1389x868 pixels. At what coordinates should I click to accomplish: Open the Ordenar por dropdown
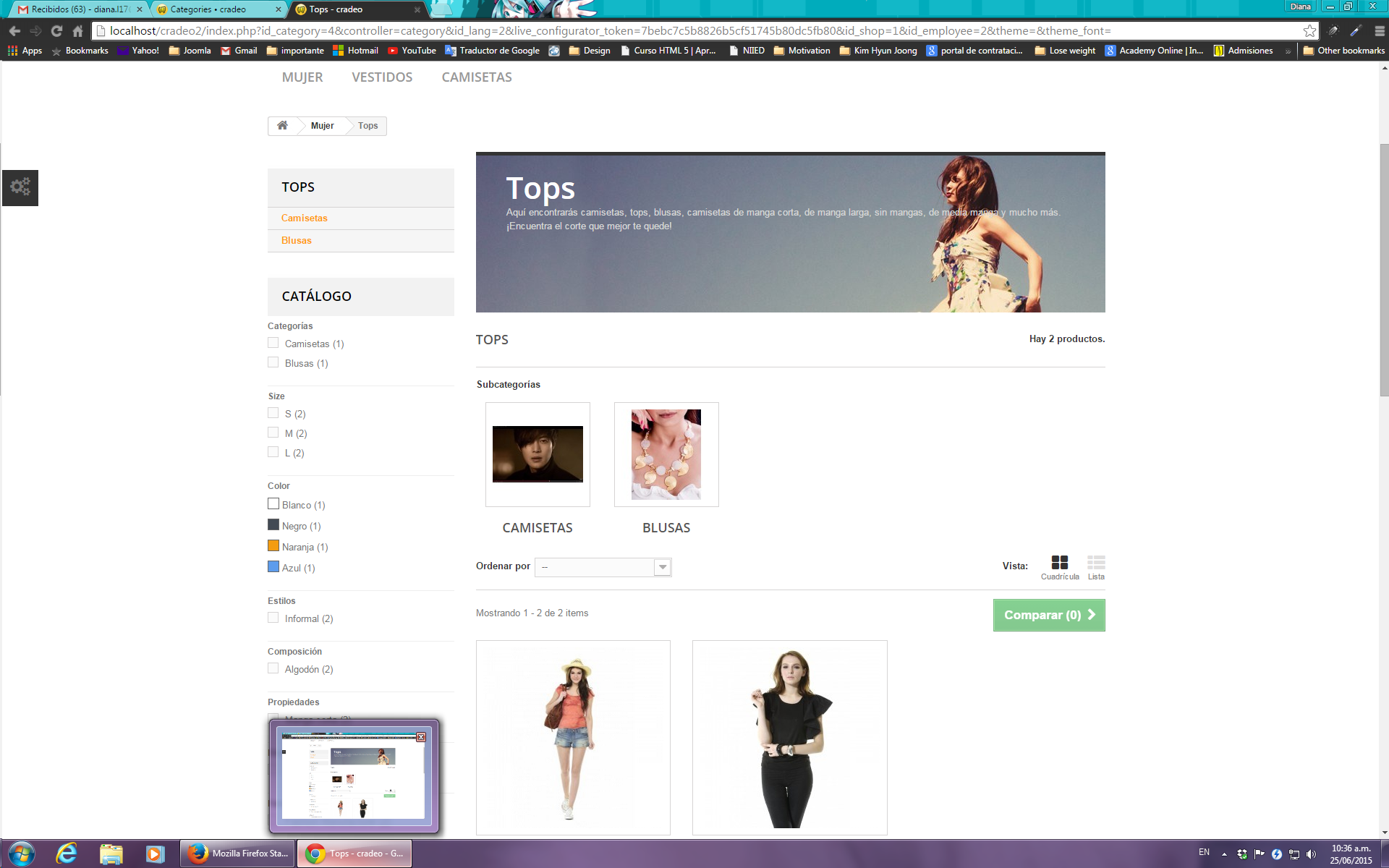tap(603, 567)
